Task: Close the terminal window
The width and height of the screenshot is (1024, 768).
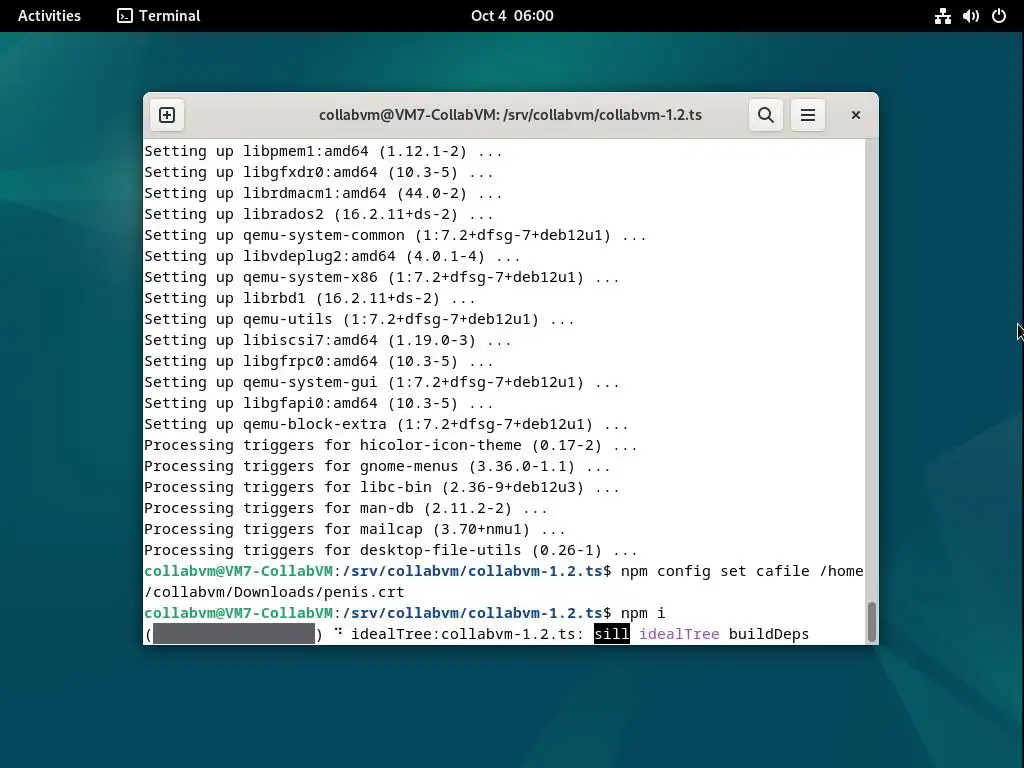Action: pos(856,115)
